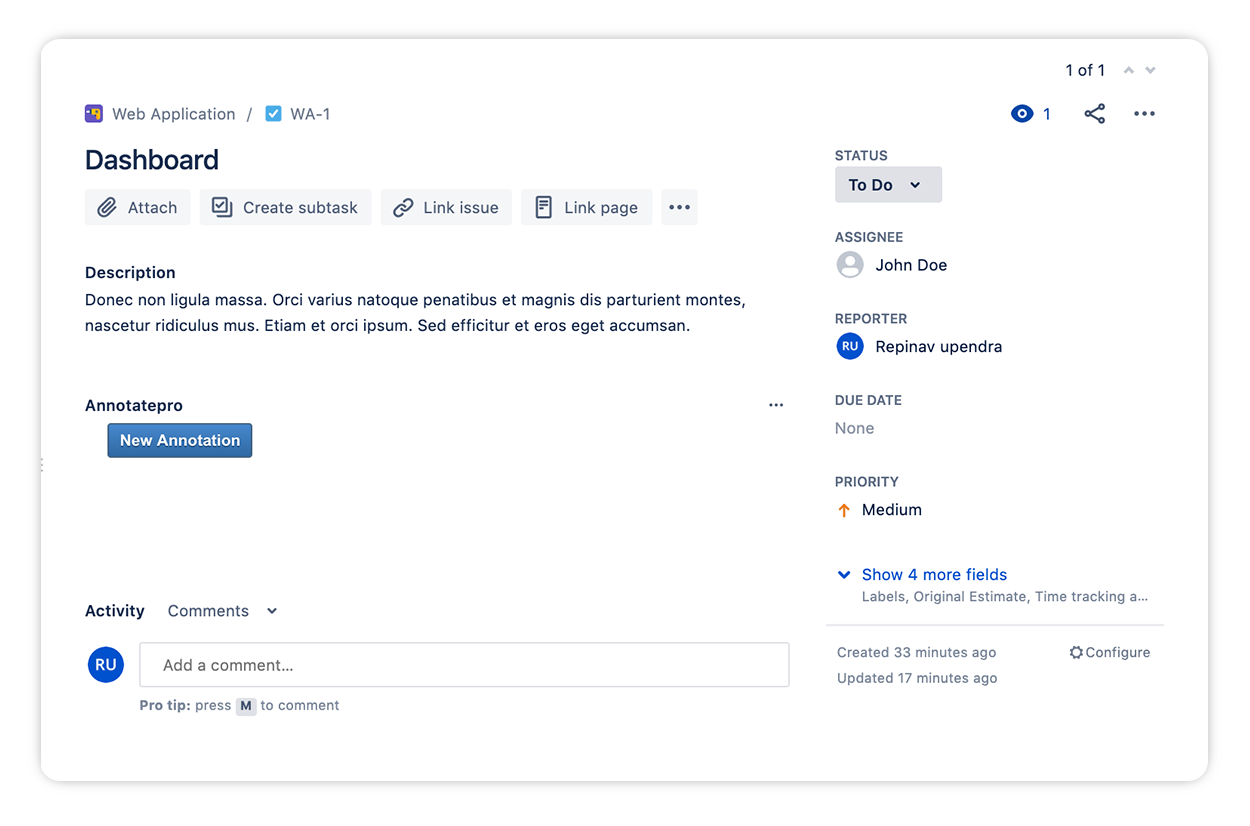The image size is (1250, 826).
Task: Open the Web Application breadcrumb link
Action: point(174,114)
